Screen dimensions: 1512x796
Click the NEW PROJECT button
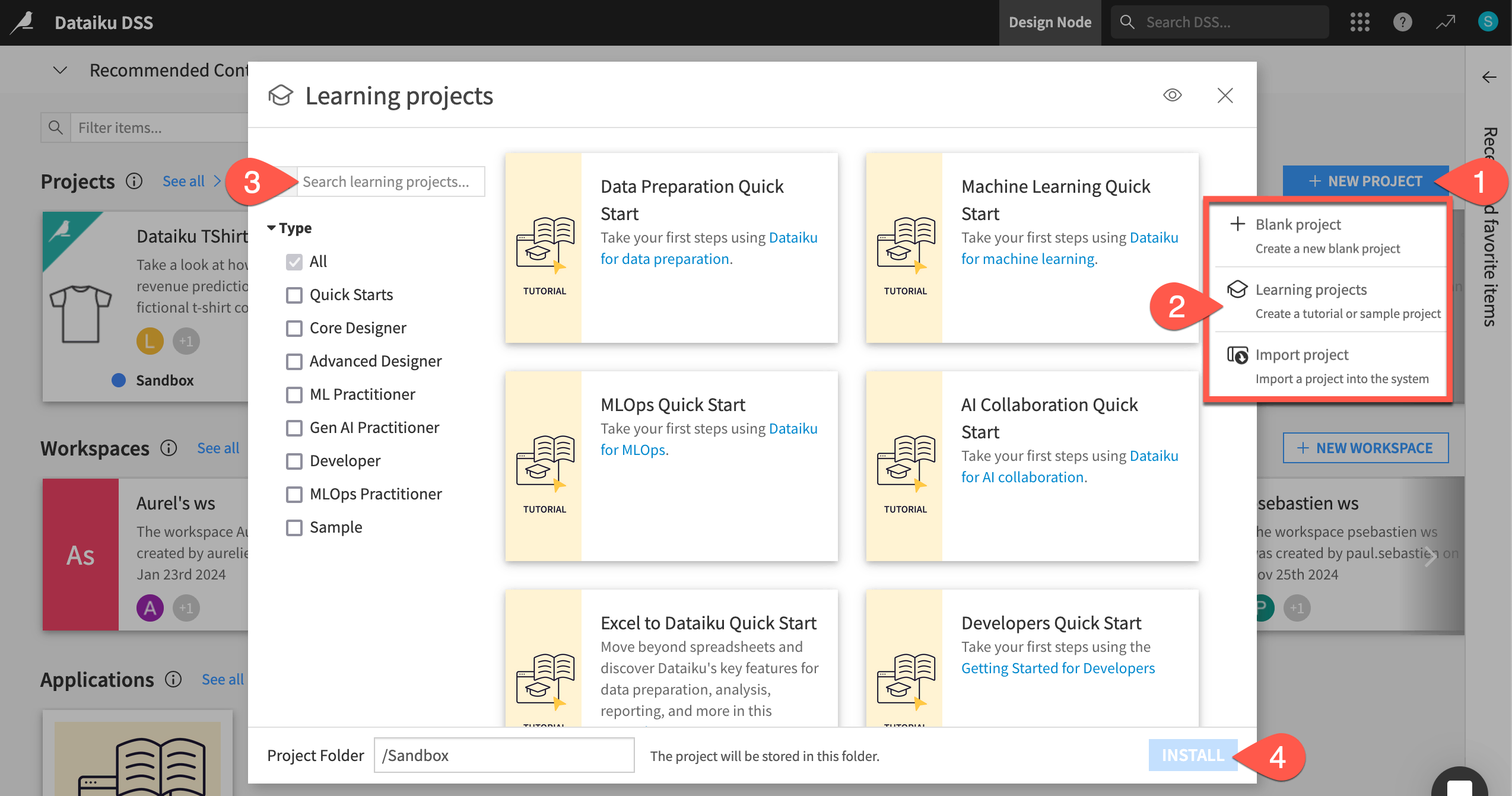[x=1365, y=181]
